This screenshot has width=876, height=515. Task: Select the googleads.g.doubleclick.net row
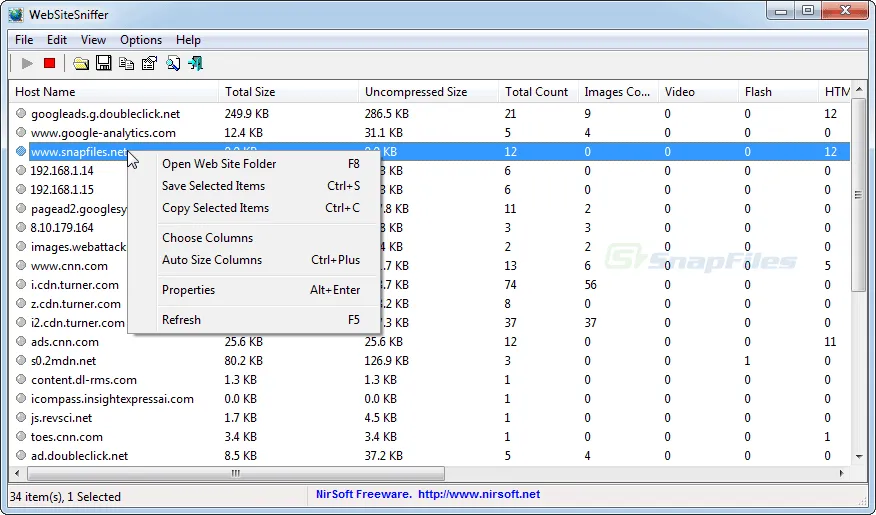430,114
